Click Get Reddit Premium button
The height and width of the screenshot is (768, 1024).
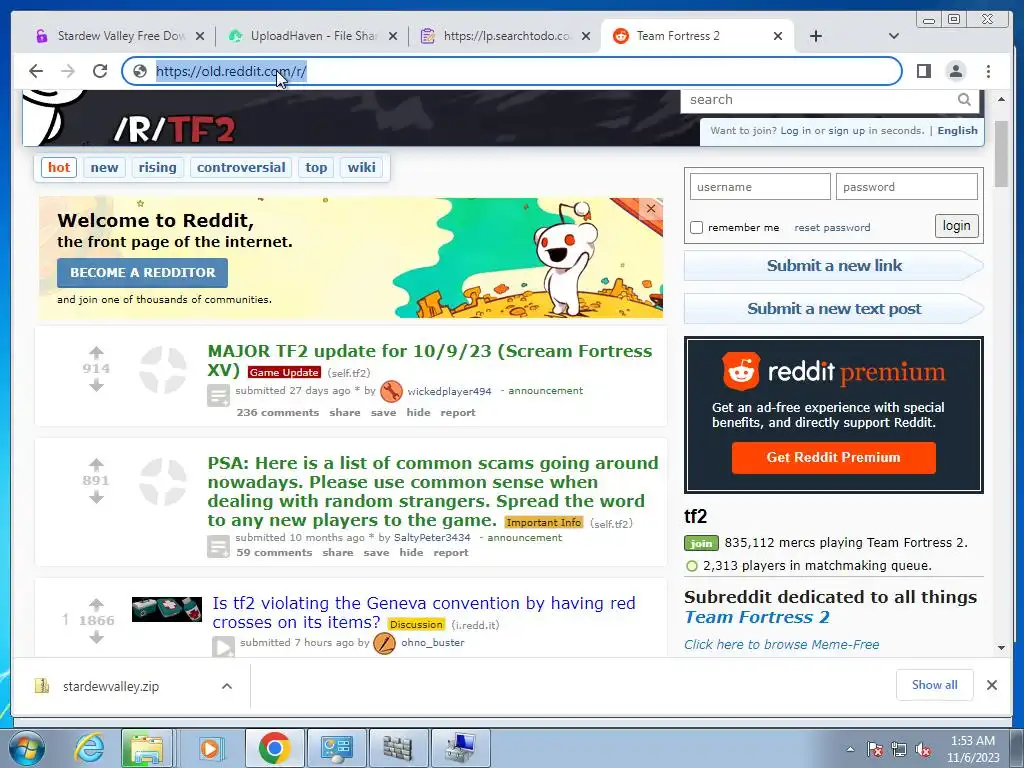833,458
